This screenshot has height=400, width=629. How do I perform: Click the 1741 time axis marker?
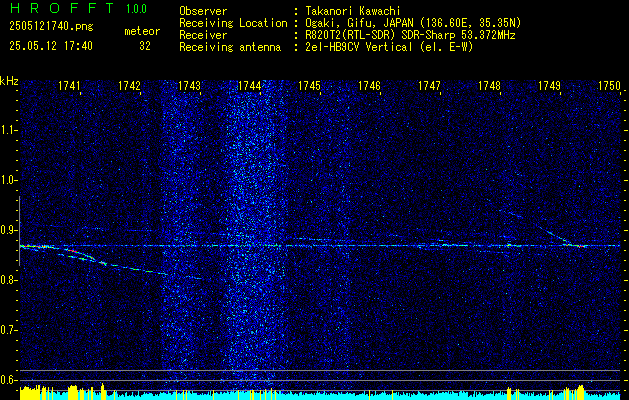(69, 86)
